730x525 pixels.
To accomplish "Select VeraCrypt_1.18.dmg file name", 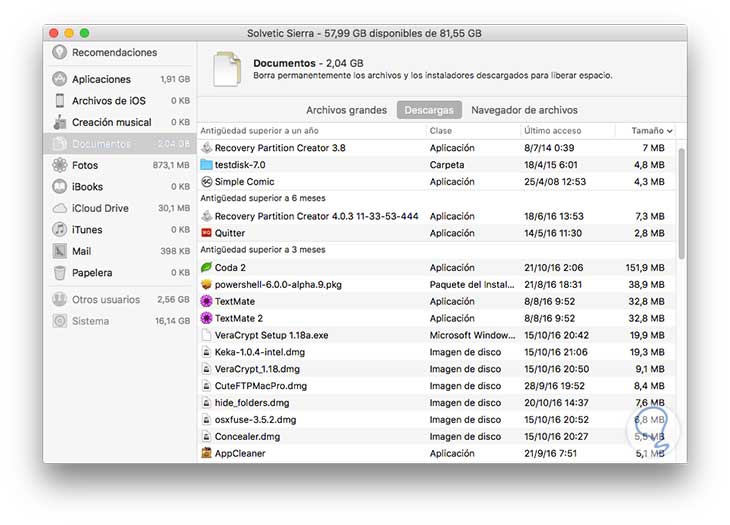I will [x=257, y=369].
